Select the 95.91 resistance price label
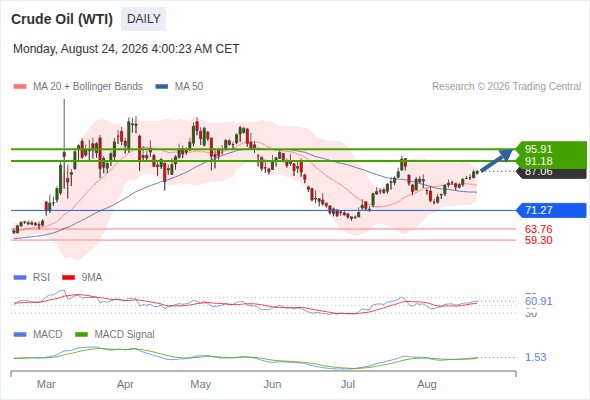This screenshot has width=590, height=400. [x=538, y=149]
